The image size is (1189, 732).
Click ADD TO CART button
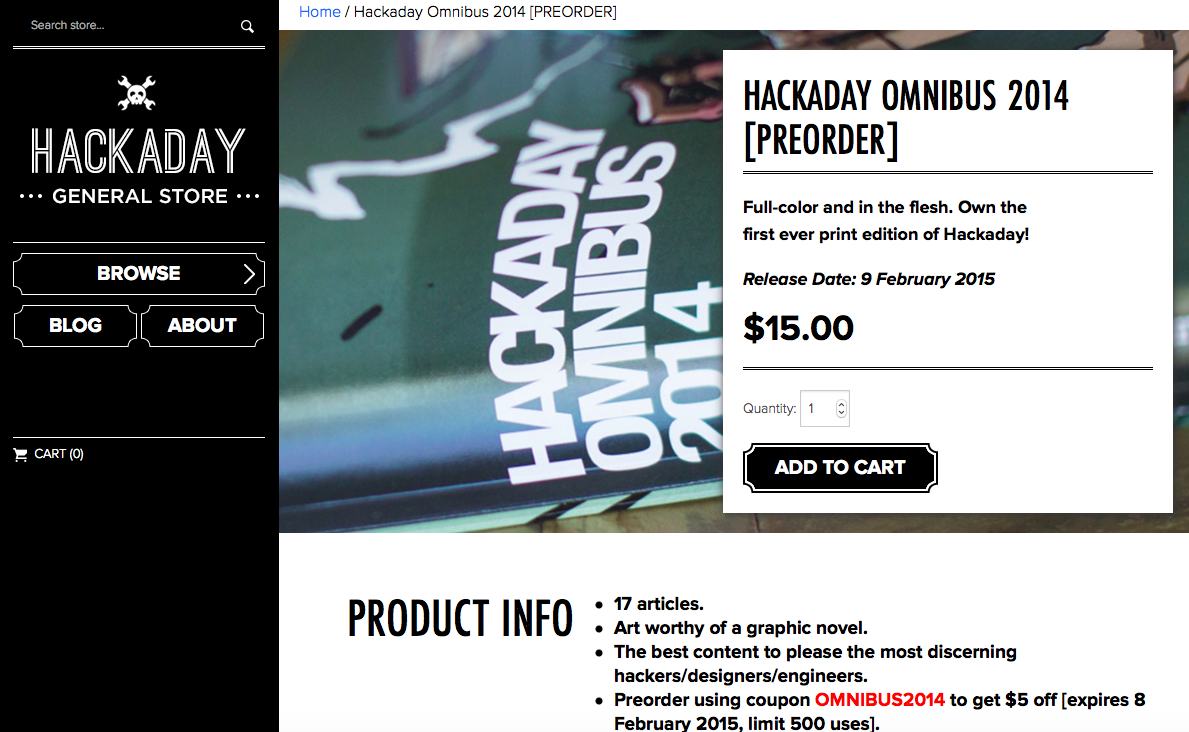(840, 468)
